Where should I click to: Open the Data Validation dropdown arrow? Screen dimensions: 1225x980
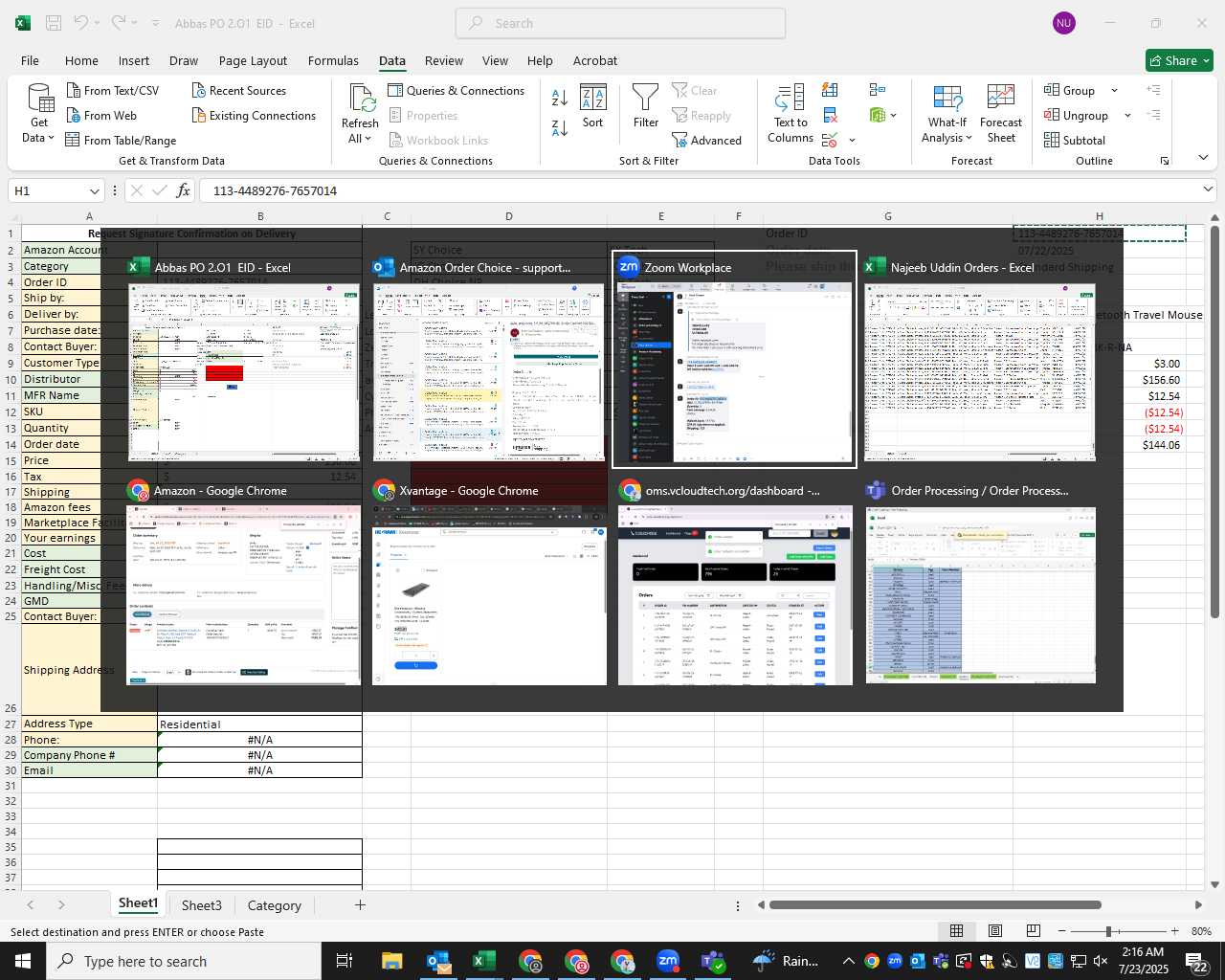click(852, 141)
